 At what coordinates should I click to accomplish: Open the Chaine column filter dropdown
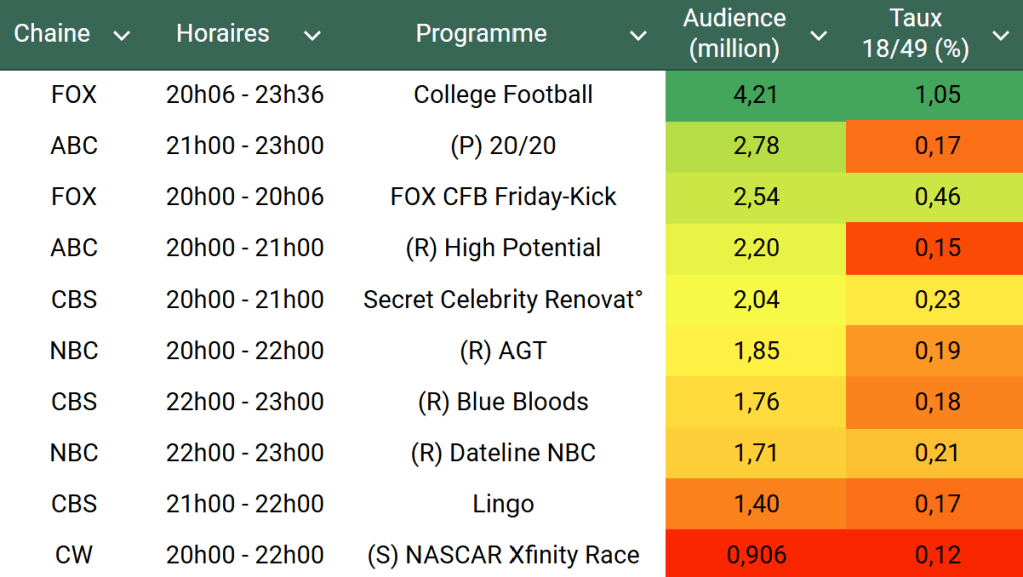pos(122,36)
